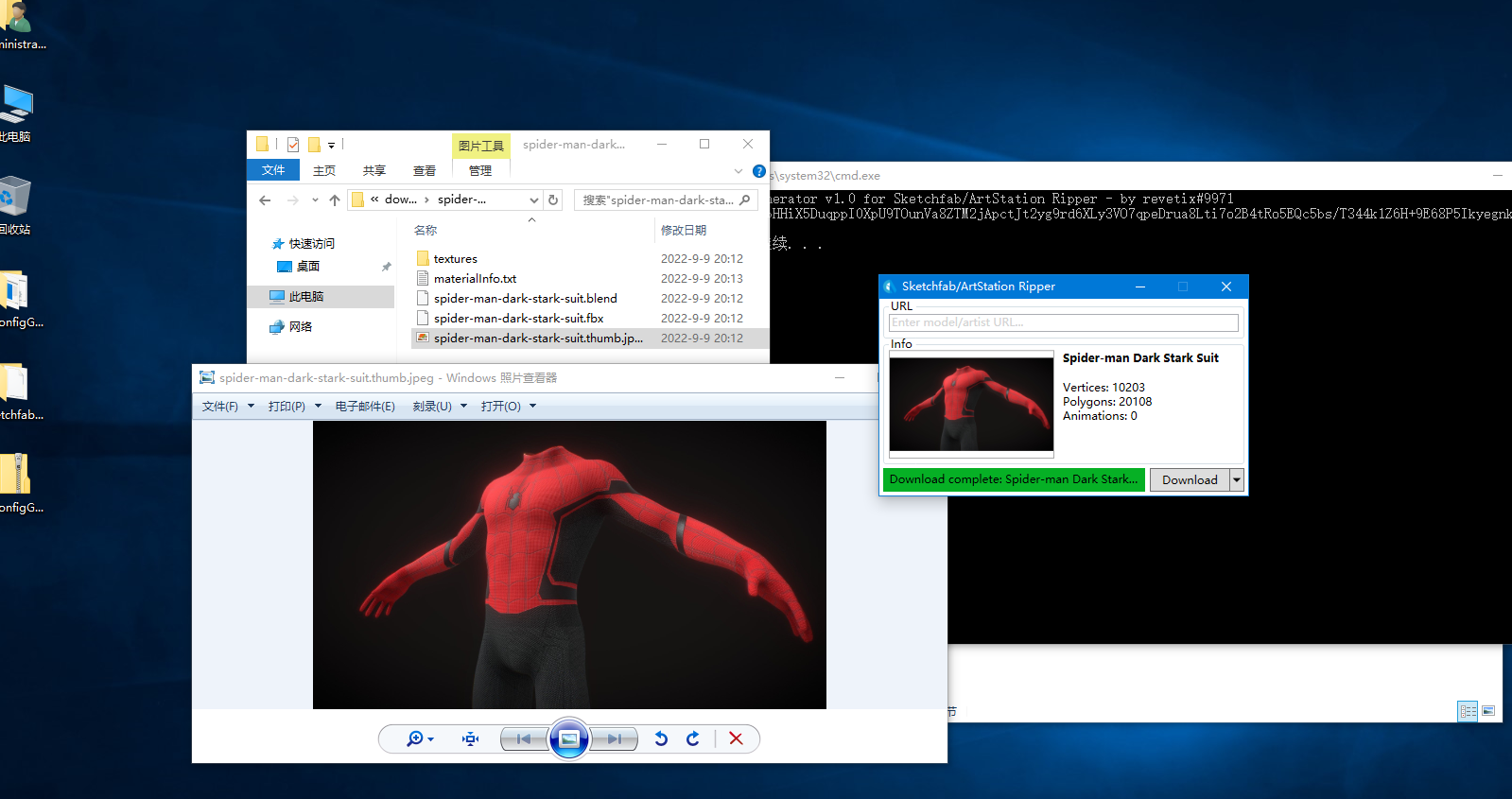The height and width of the screenshot is (799, 1512).
Task: Rotate image clockwise
Action: pyautogui.click(x=693, y=739)
